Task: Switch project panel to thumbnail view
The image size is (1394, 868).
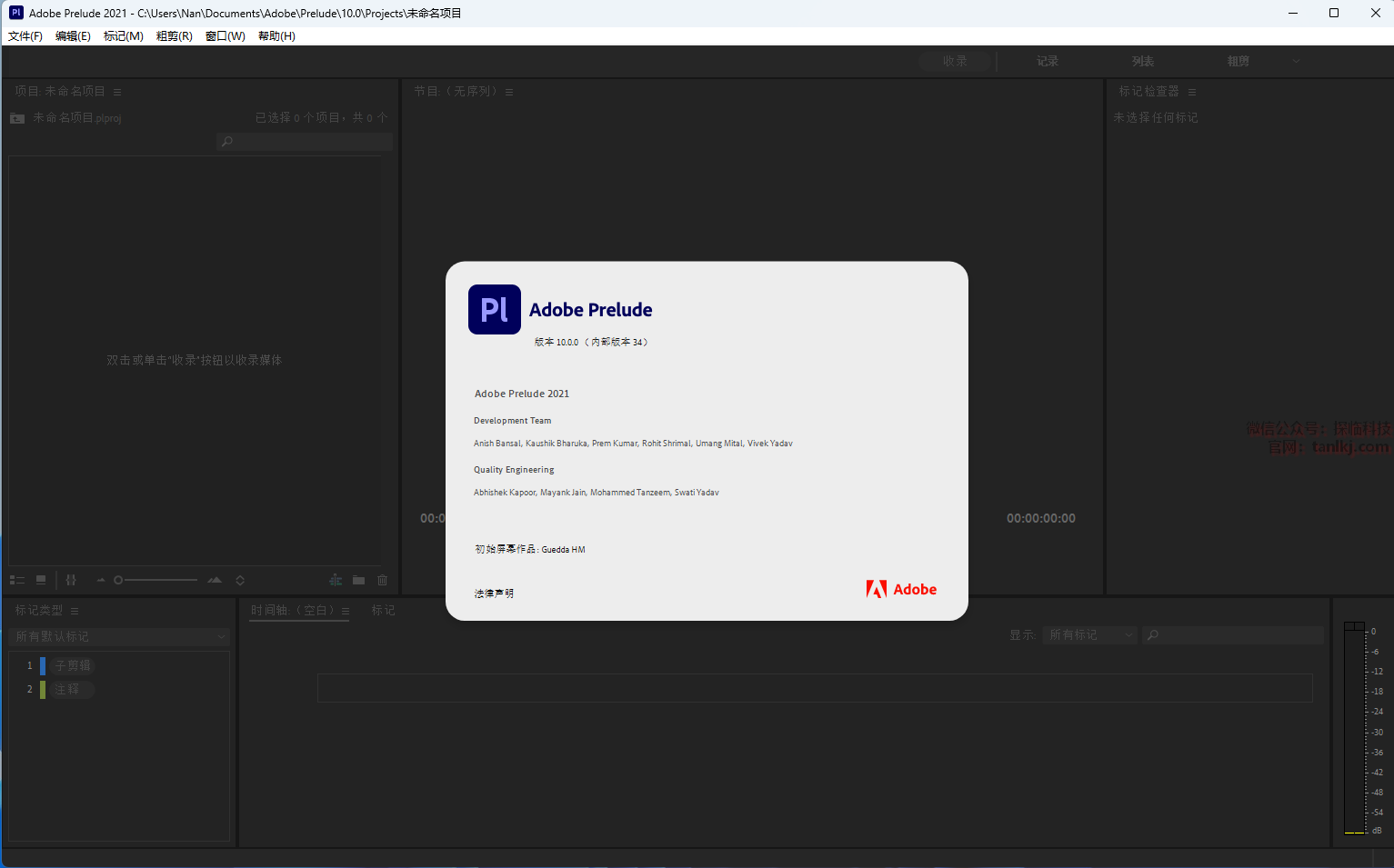Action: point(41,580)
